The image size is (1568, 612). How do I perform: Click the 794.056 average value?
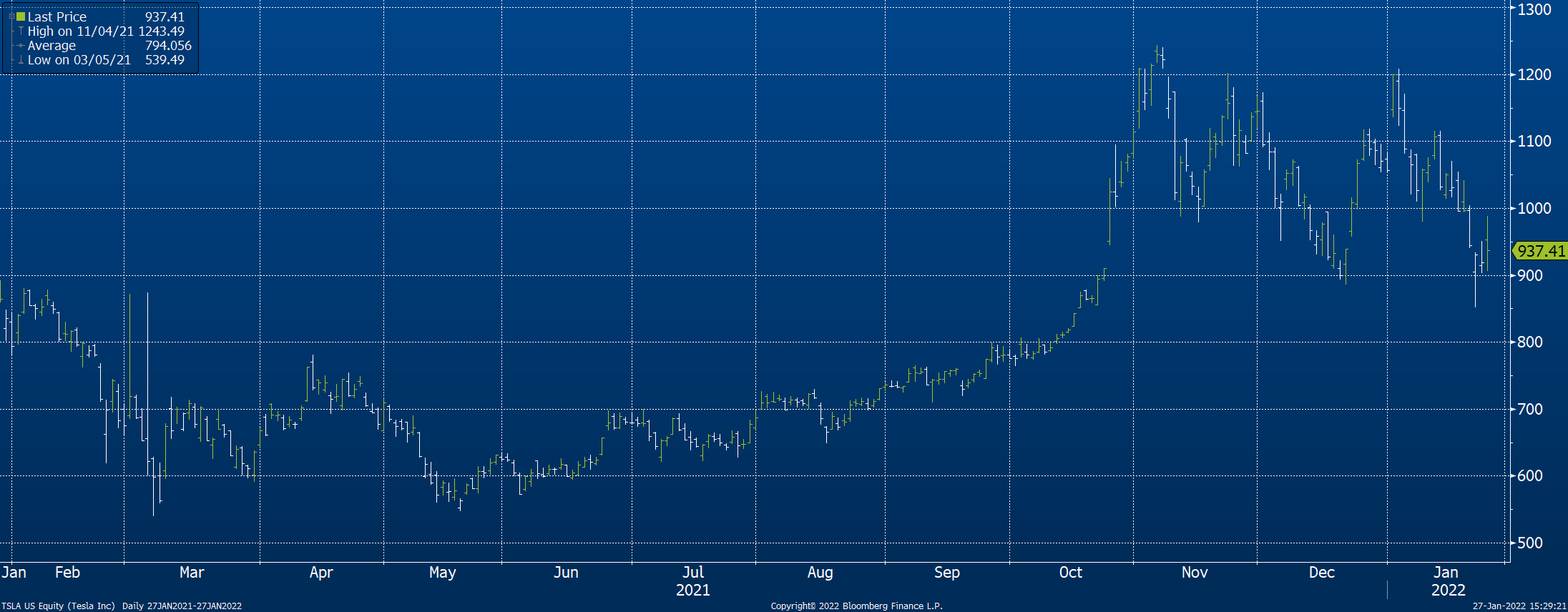[168, 46]
